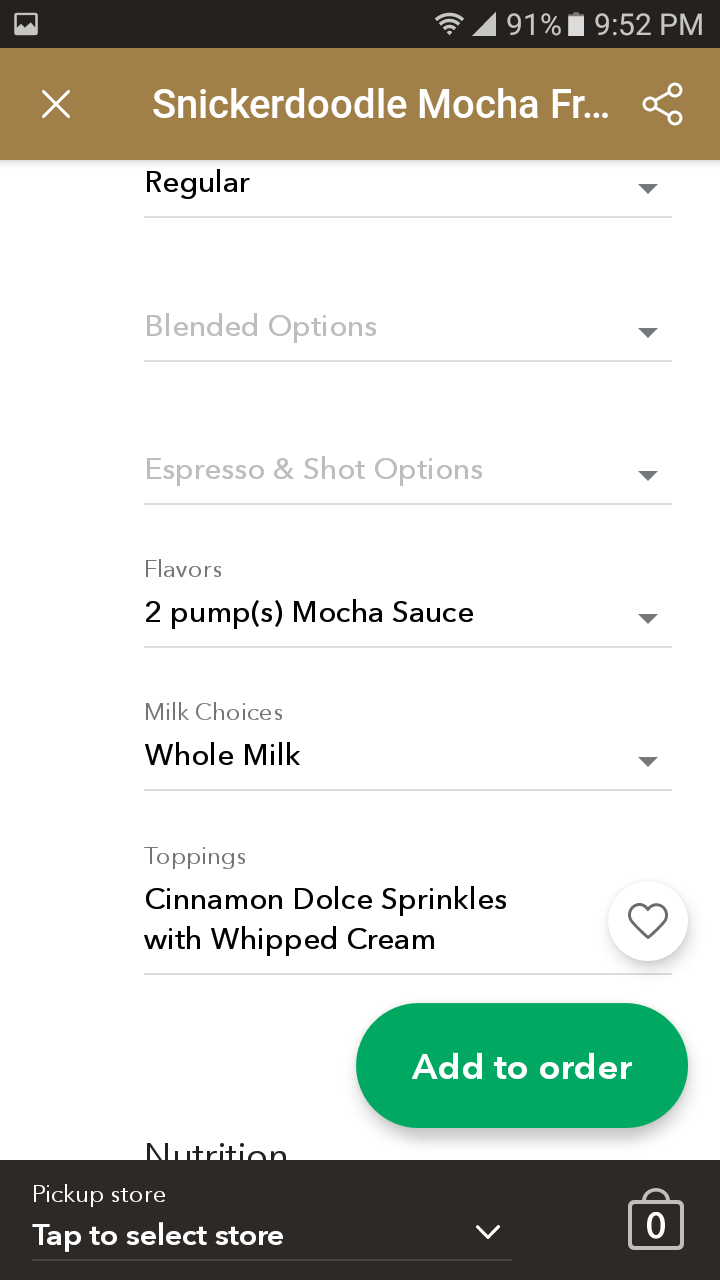The height and width of the screenshot is (1280, 720).
Task: Click the Flavors dropdown arrow
Action: point(648,618)
